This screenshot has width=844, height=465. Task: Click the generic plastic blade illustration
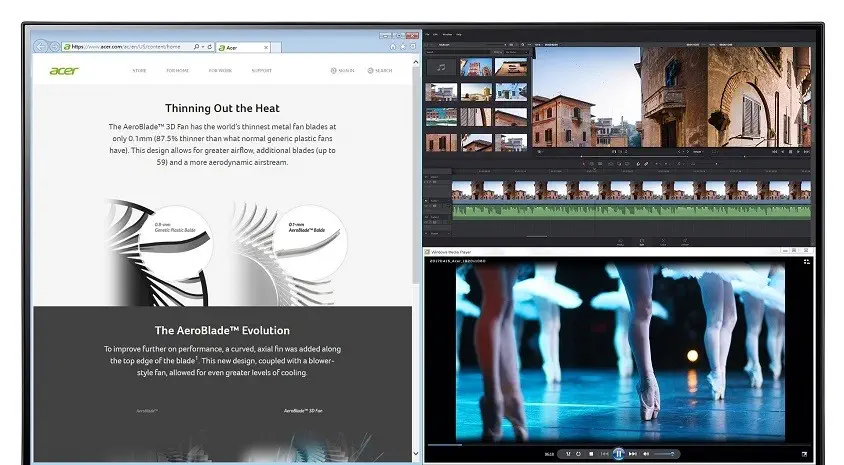point(161,250)
